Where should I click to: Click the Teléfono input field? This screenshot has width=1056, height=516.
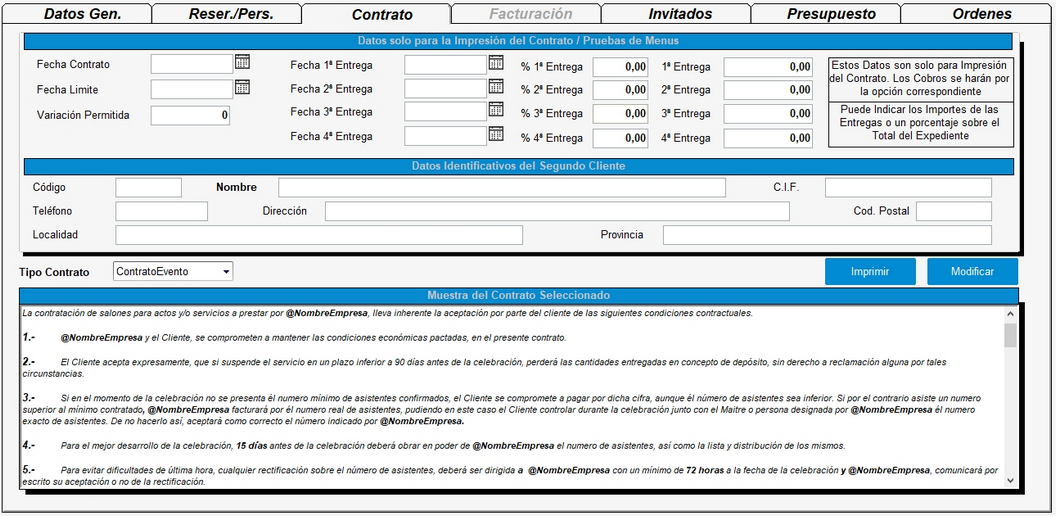161,211
